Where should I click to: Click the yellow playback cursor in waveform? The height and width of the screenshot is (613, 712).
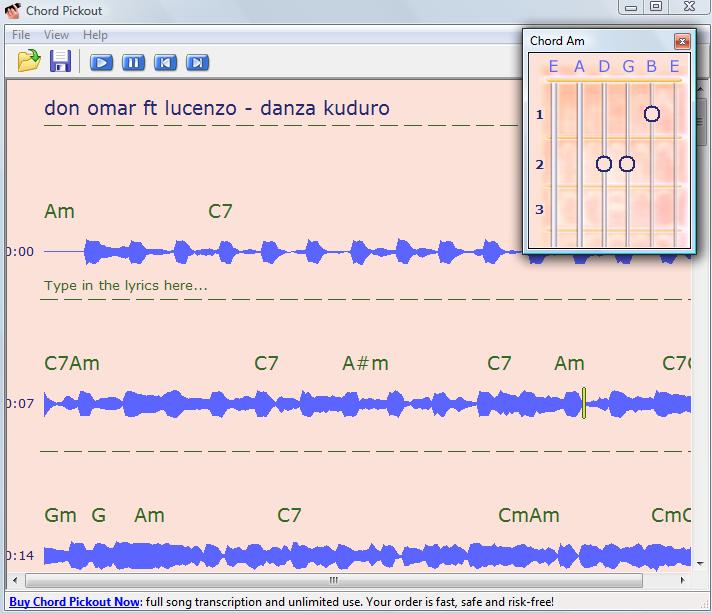[584, 403]
